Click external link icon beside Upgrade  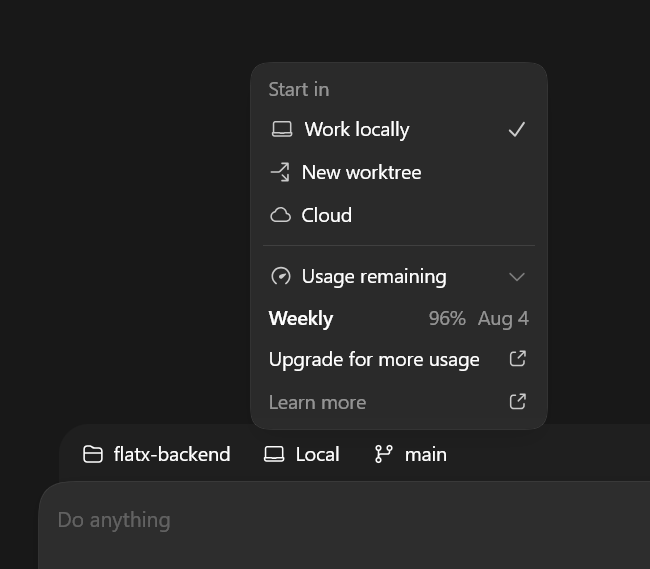coord(518,359)
